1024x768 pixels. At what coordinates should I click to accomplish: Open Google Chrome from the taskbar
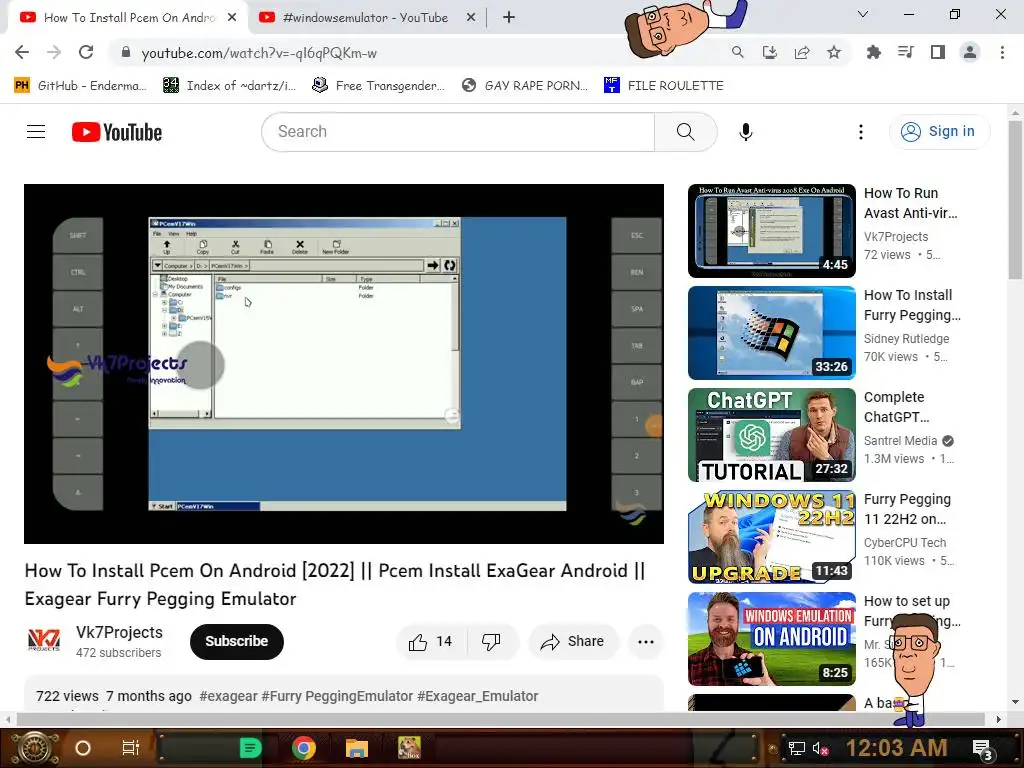coord(304,748)
